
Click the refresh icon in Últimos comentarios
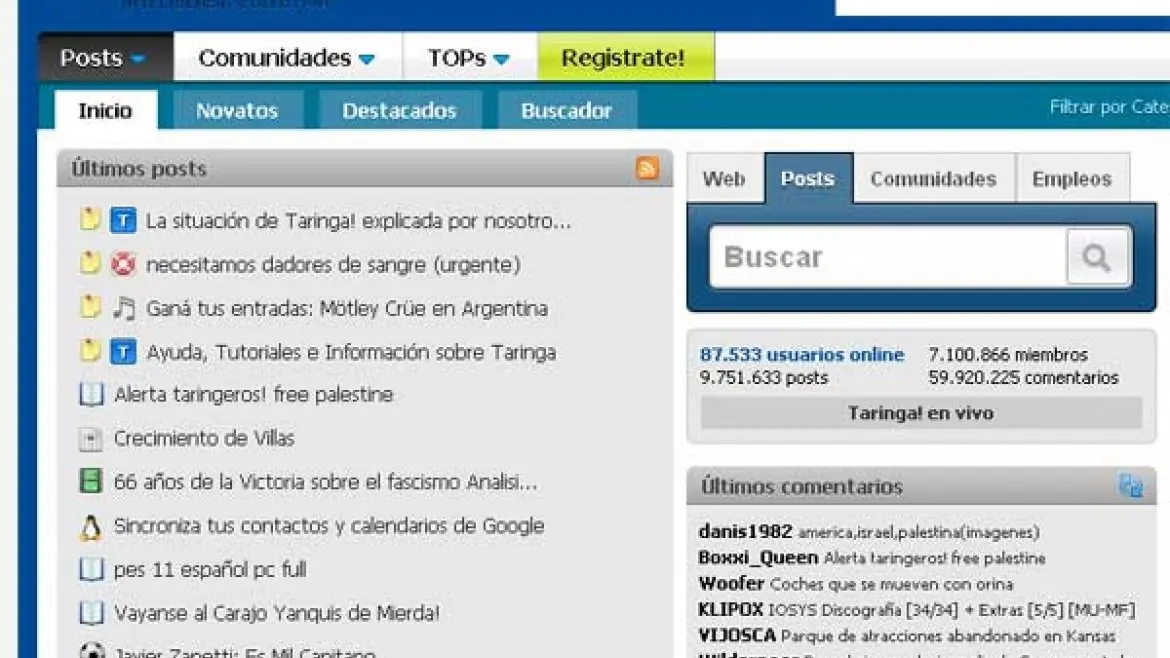1130,486
